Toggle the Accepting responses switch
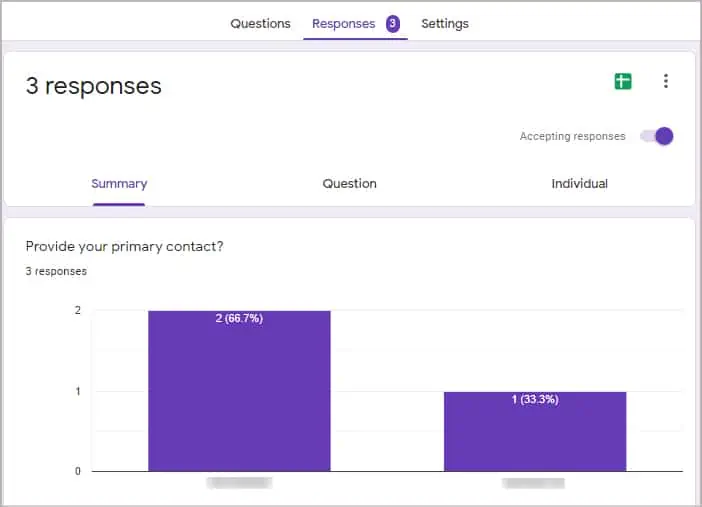Image resolution: width=702 pixels, height=507 pixels. coord(656,136)
